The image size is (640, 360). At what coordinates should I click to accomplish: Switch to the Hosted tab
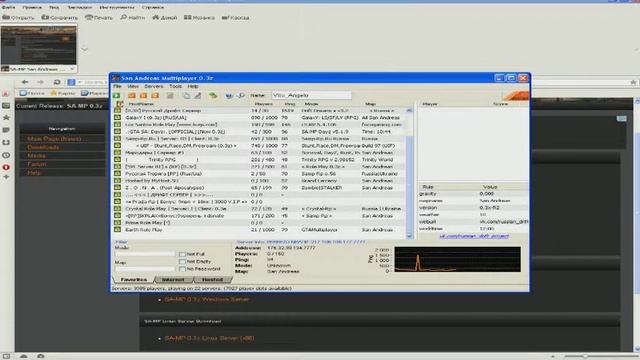pyautogui.click(x=212, y=280)
